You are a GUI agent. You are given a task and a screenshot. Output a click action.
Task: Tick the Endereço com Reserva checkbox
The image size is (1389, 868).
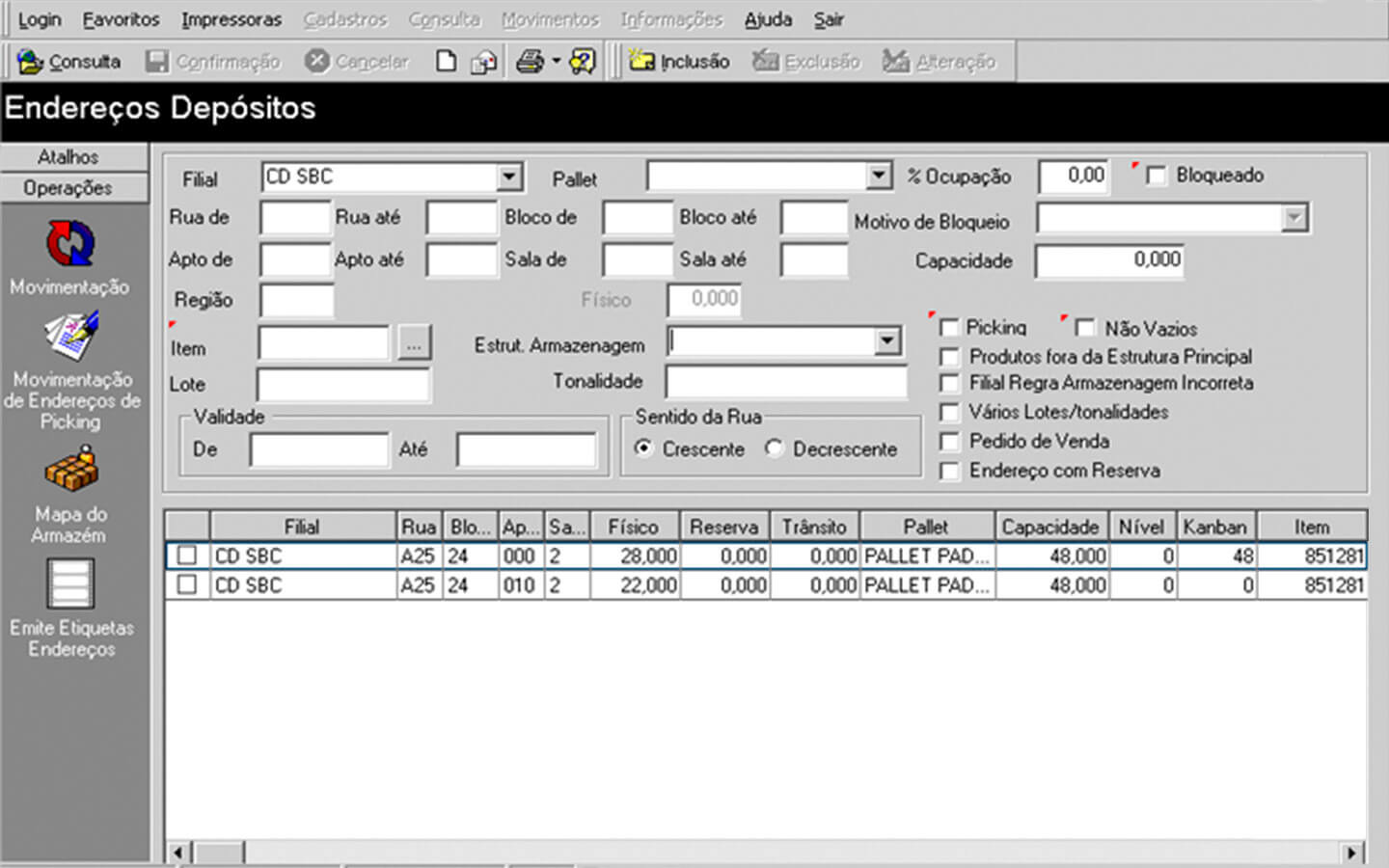[x=950, y=471]
